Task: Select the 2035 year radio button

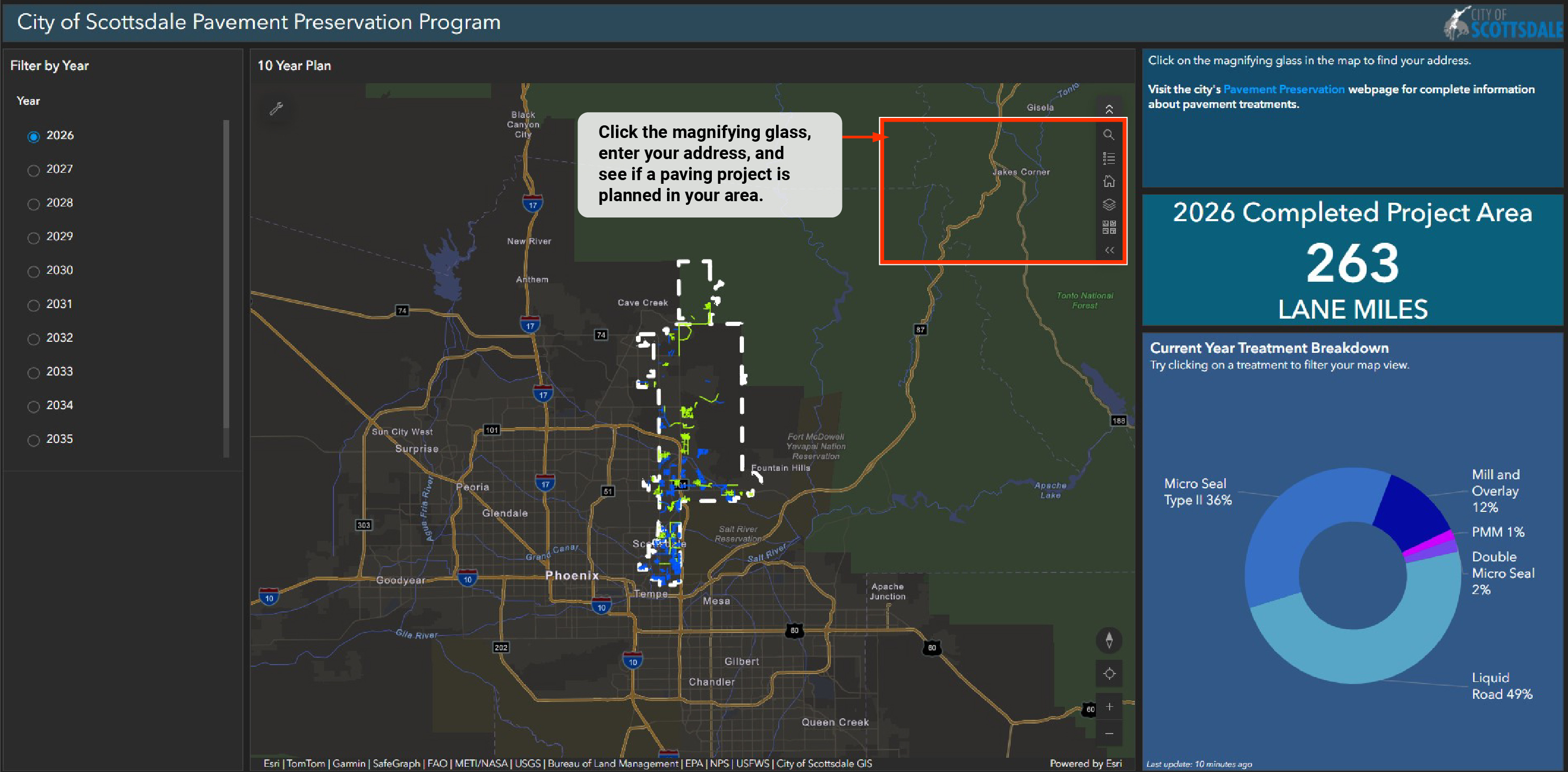Action: point(34,440)
